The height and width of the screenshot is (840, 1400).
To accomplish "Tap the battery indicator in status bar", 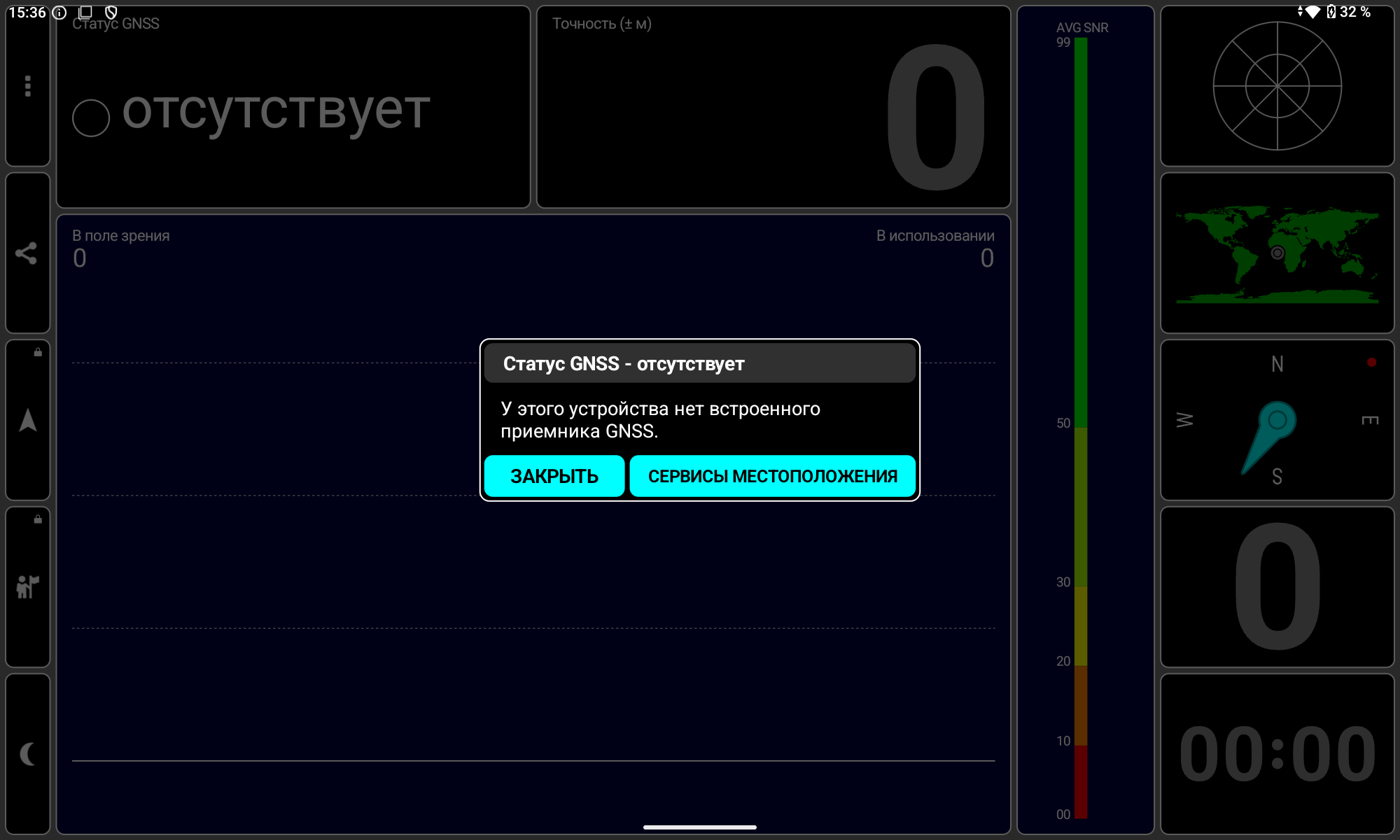I will [x=1331, y=12].
